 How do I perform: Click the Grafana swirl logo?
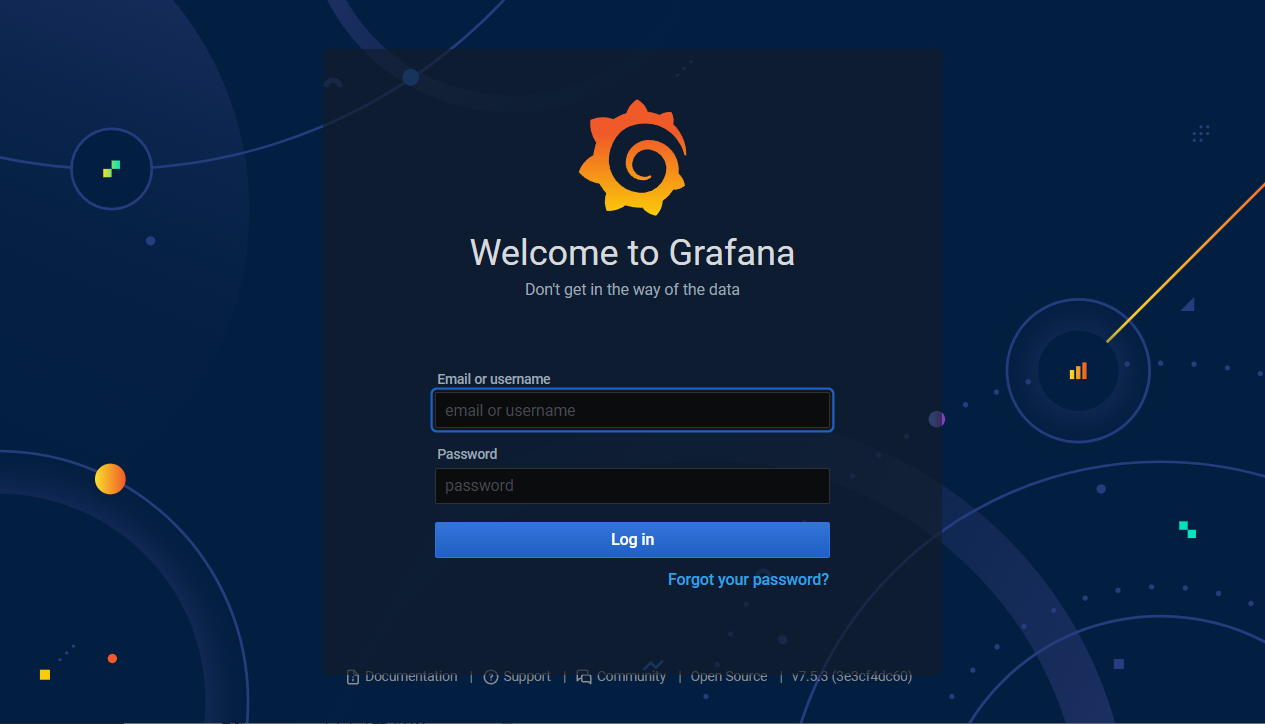pos(632,157)
